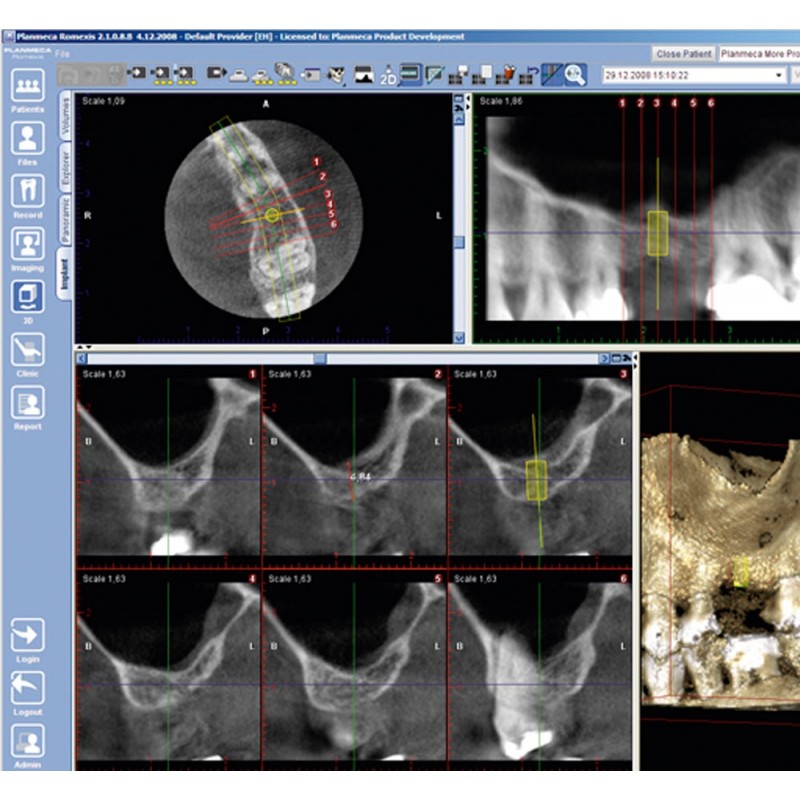Select the yellow implant in cross-section 3
This screenshot has height=800, width=800.
[x=537, y=480]
